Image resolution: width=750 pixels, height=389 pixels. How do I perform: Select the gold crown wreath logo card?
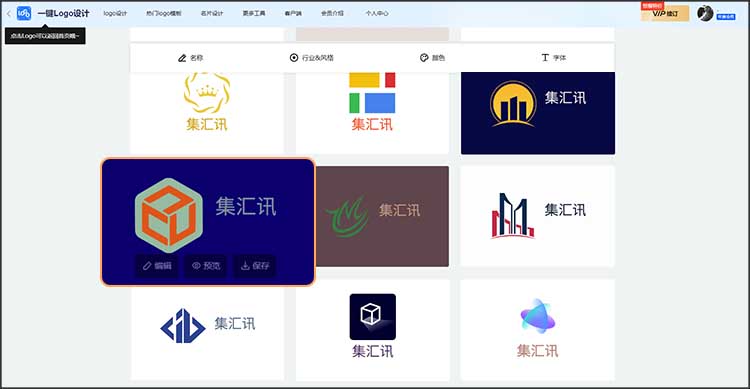coord(207,112)
